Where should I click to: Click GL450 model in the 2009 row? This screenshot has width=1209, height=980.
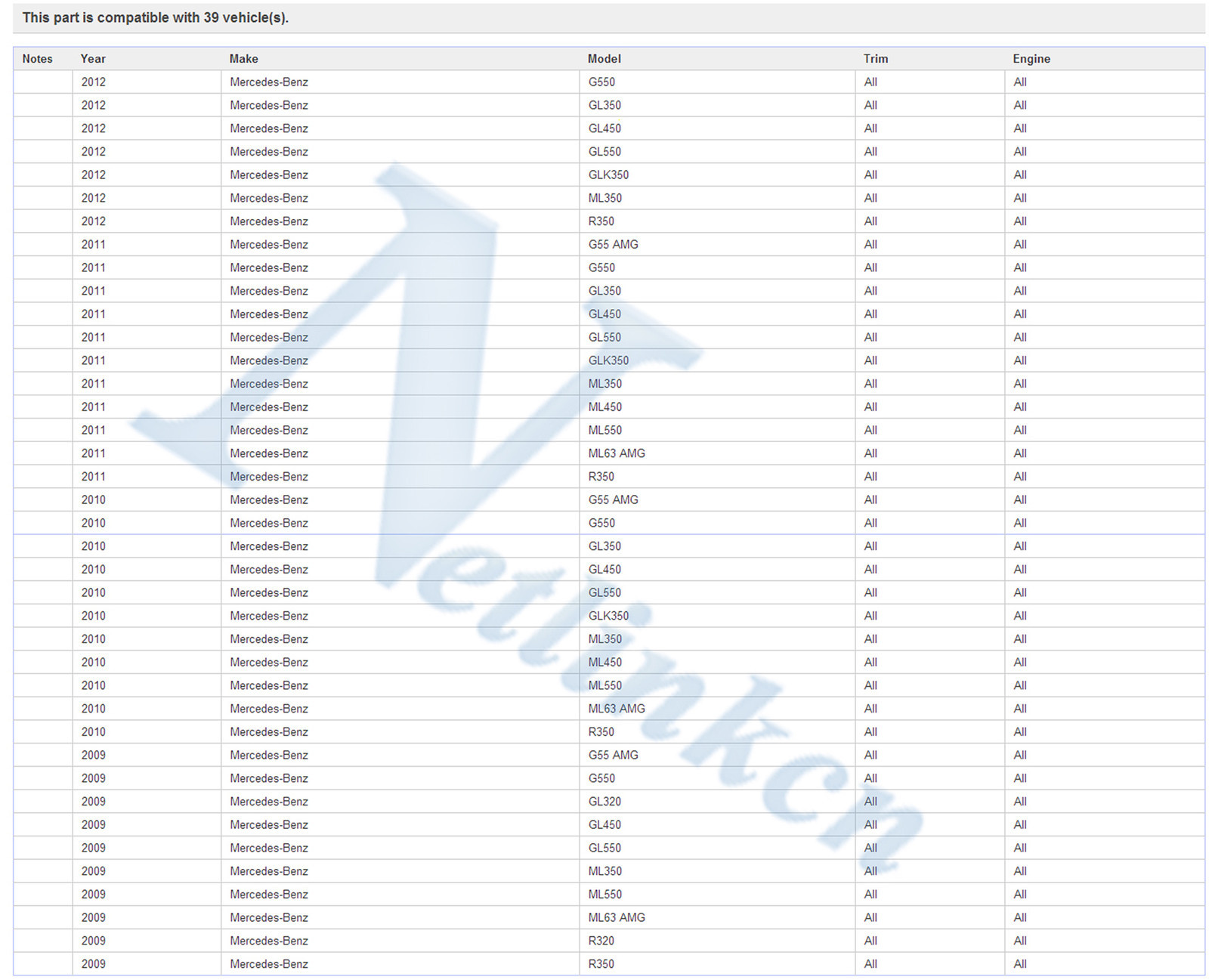[604, 825]
